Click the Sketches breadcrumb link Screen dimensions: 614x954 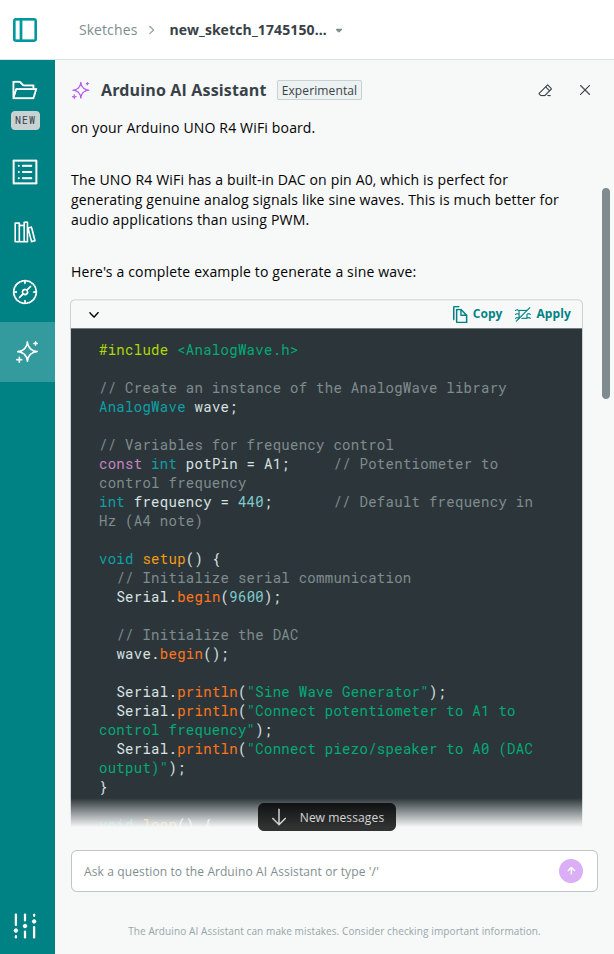point(108,30)
